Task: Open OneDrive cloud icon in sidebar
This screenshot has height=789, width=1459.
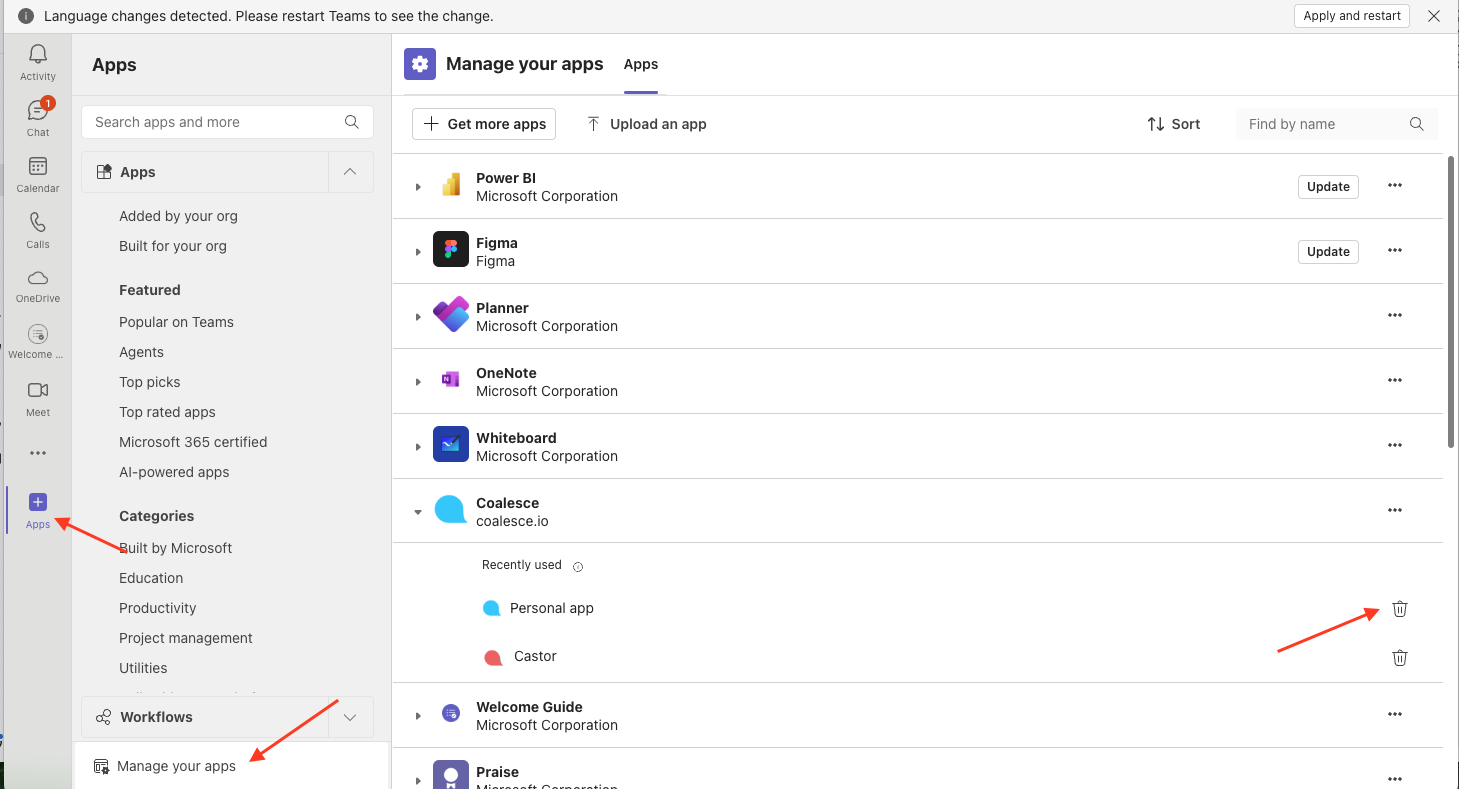Action: pyautogui.click(x=38, y=279)
